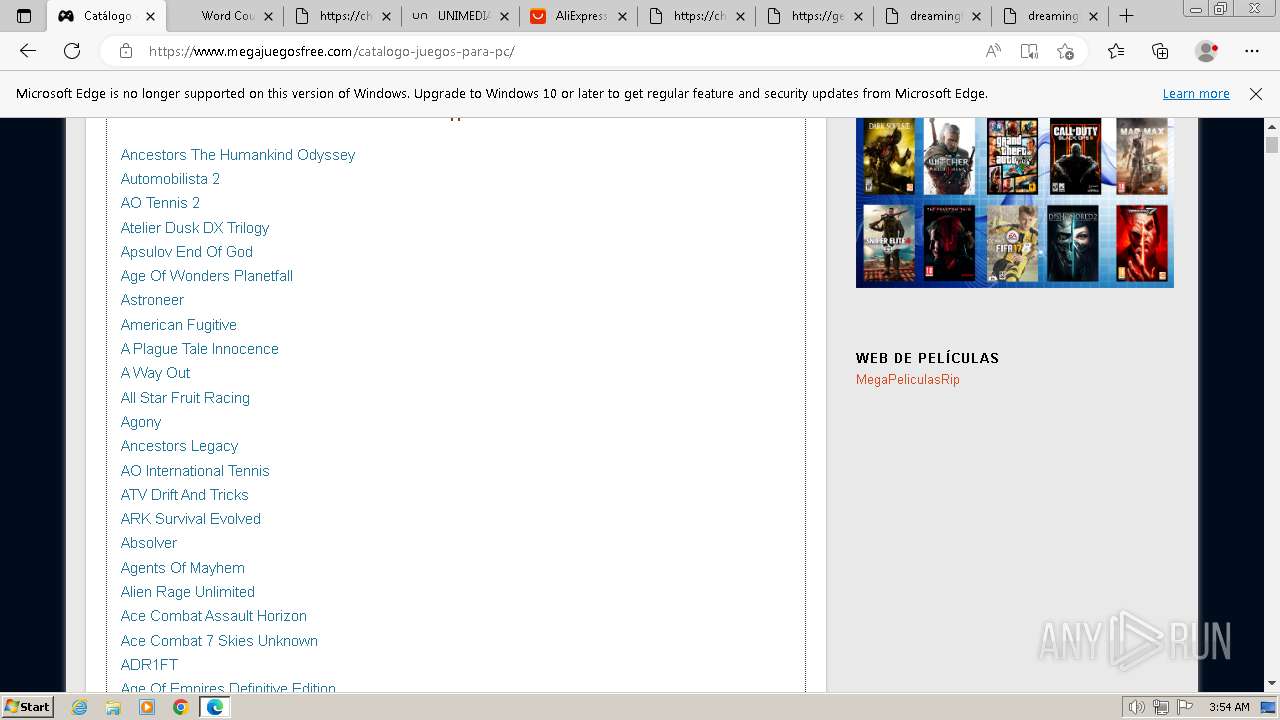Open the Collections icon

pyautogui.click(x=1160, y=51)
